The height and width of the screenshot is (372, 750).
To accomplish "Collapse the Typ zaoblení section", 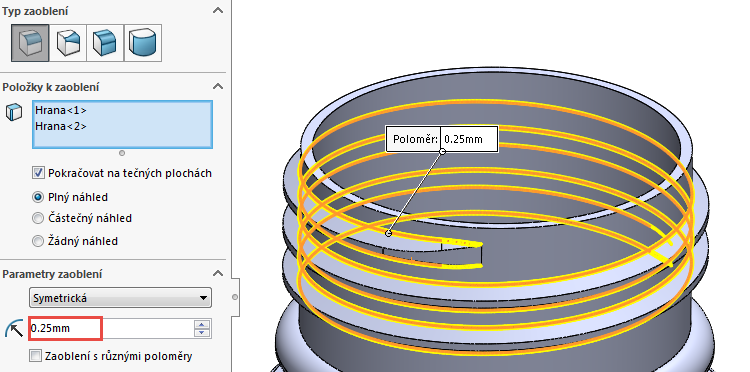I will pyautogui.click(x=218, y=11).
